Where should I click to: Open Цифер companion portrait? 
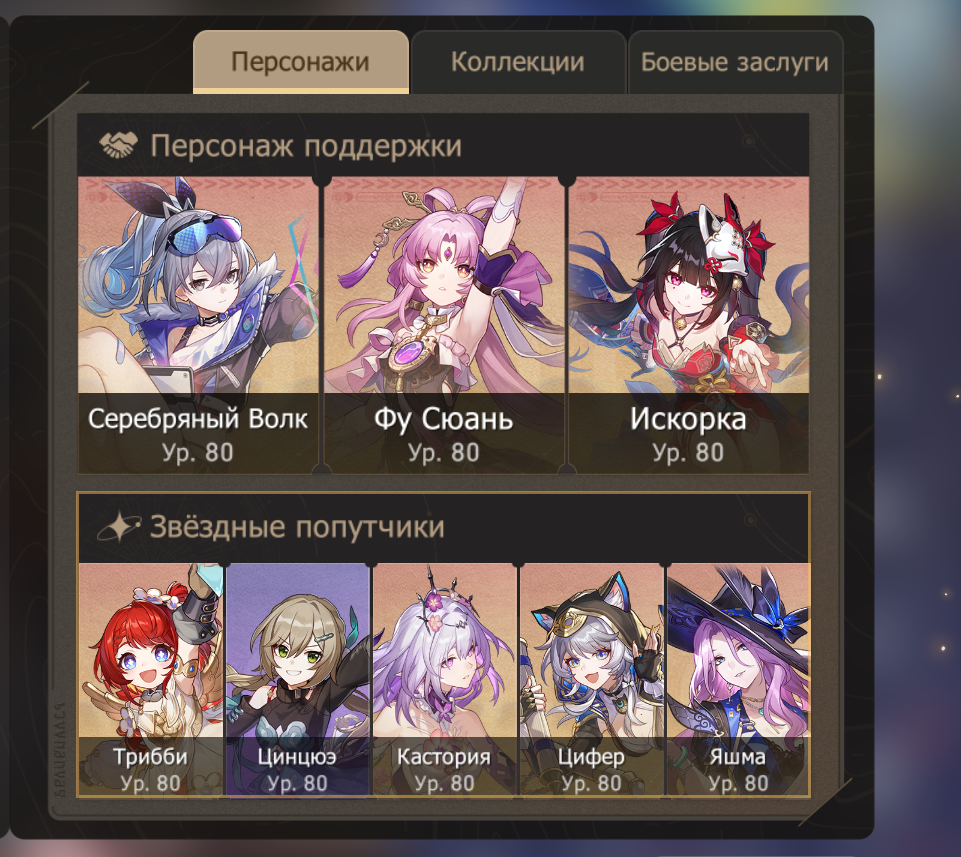click(x=591, y=679)
